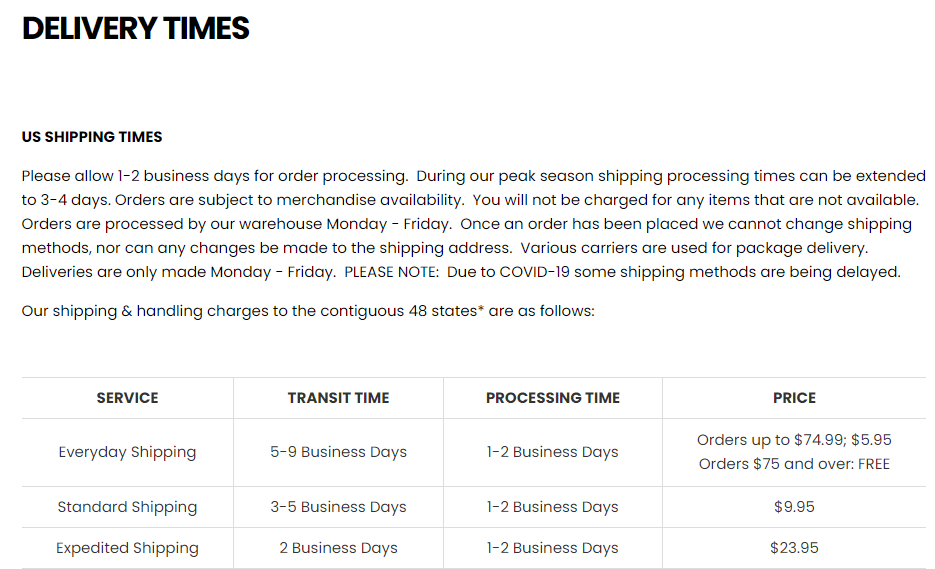Click Orders up to $74.99; $5.95 text

click(x=794, y=440)
